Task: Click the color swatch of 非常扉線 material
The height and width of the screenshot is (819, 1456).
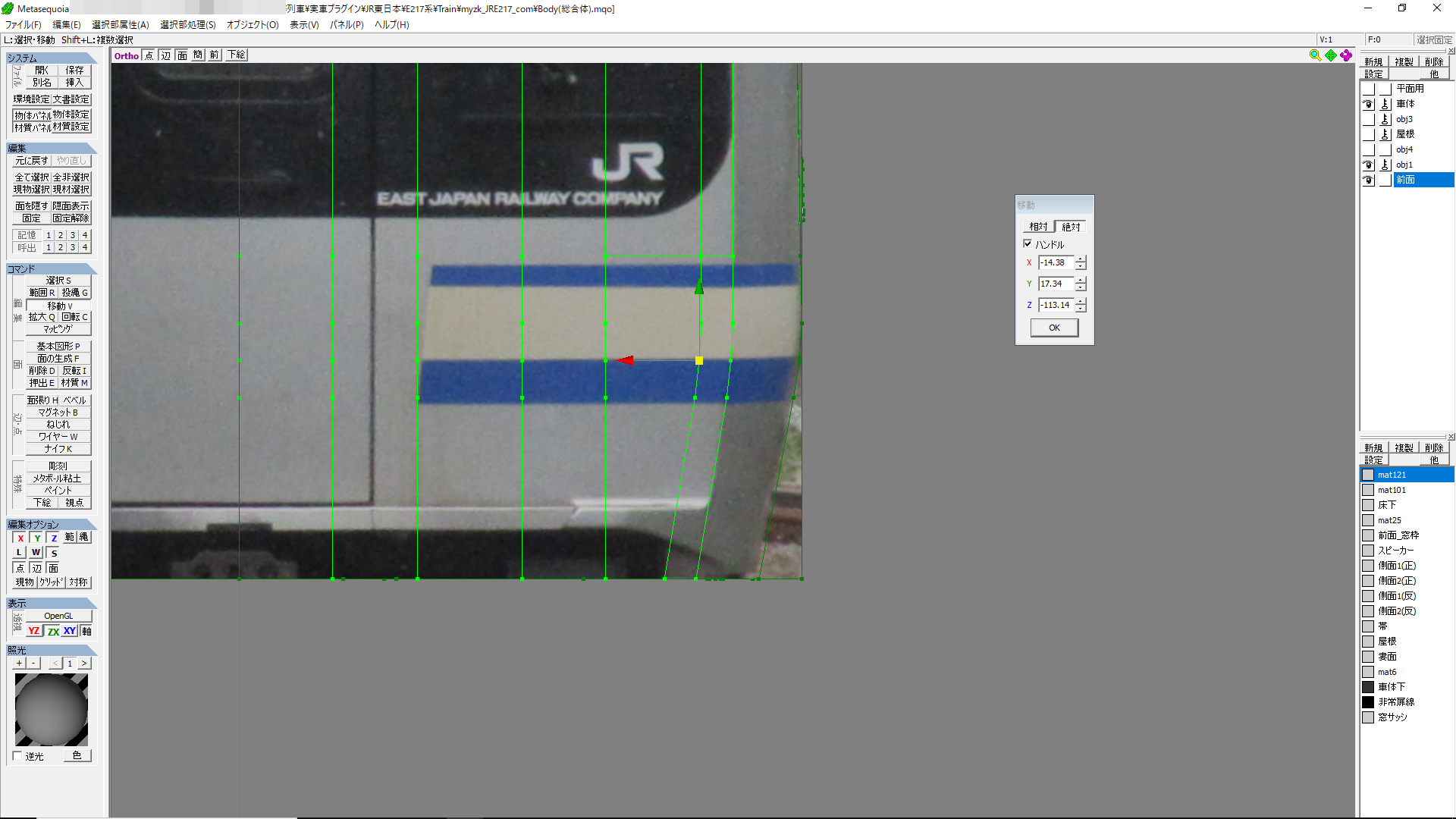Action: [x=1368, y=702]
